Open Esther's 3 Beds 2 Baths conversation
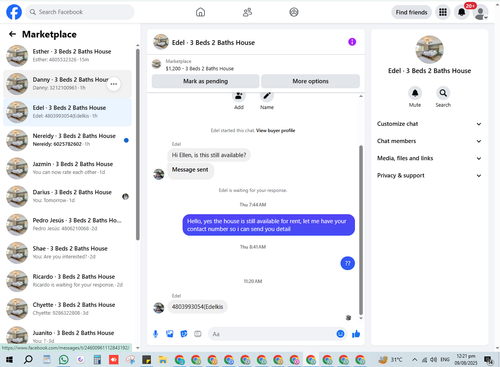Viewport: 500px width, 367px height. click(67, 56)
